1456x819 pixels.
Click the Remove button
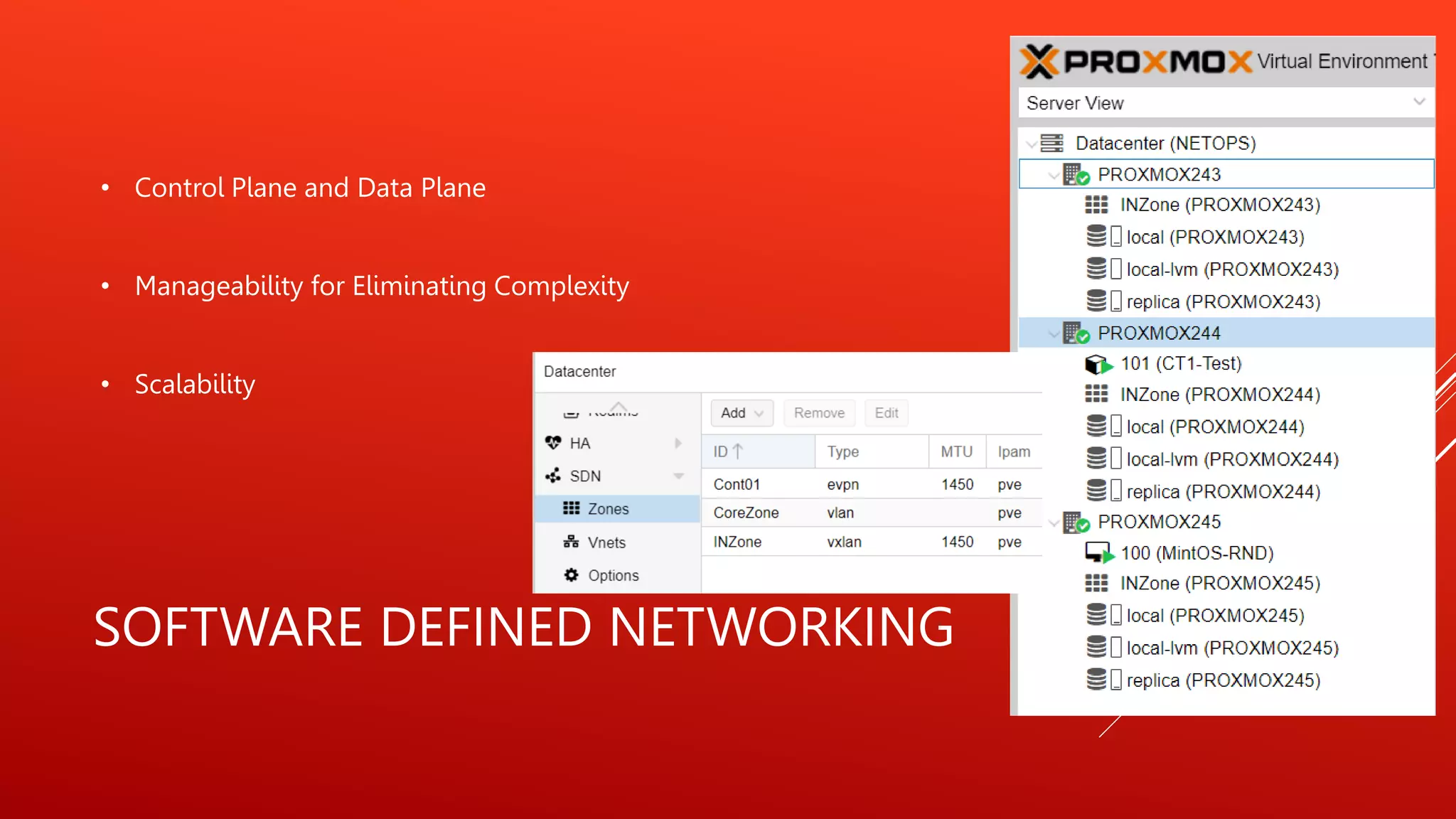coord(819,413)
